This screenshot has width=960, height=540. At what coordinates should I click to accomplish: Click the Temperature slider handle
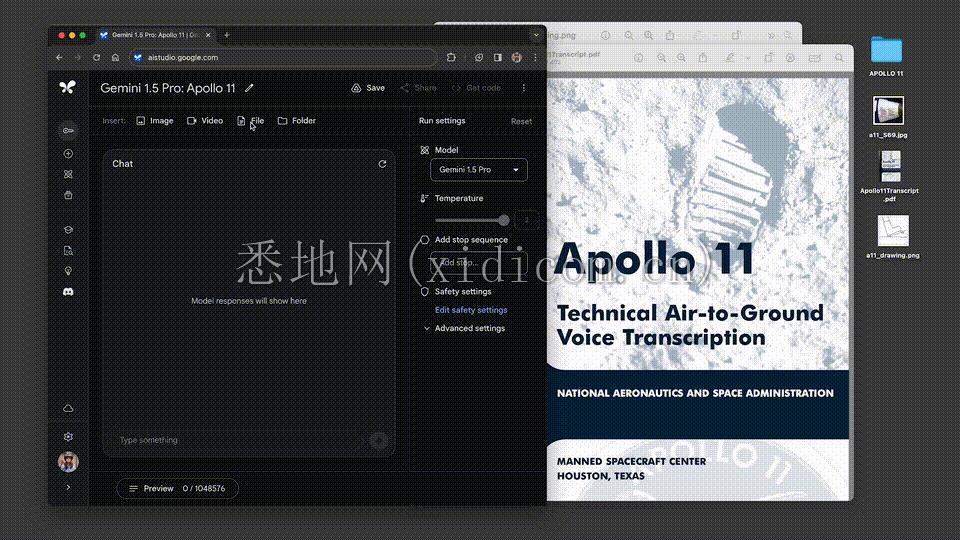point(503,220)
